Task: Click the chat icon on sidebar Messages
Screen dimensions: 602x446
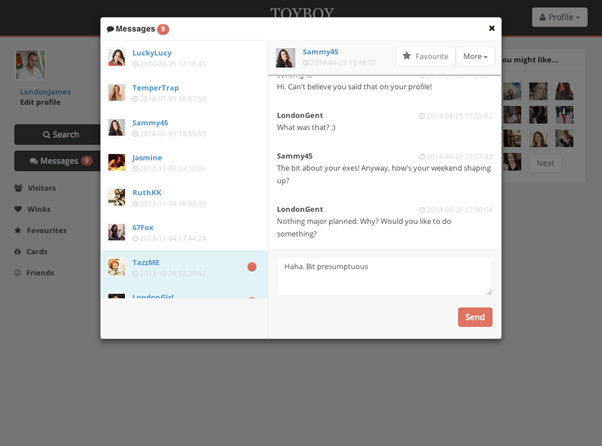Action: pos(34,161)
